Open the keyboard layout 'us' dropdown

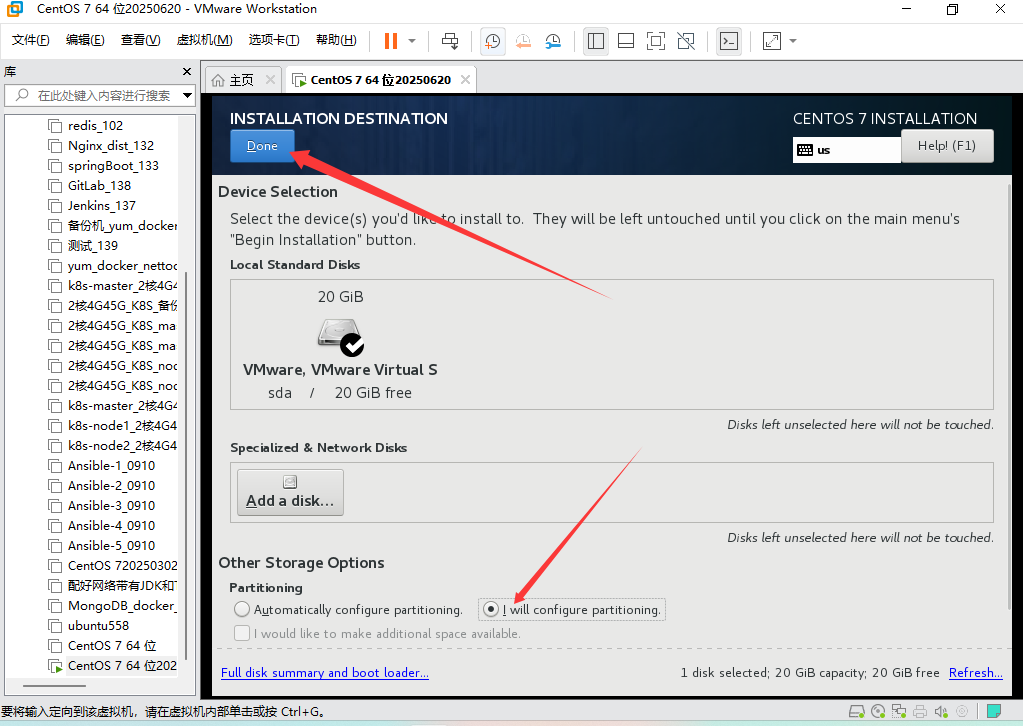846,149
